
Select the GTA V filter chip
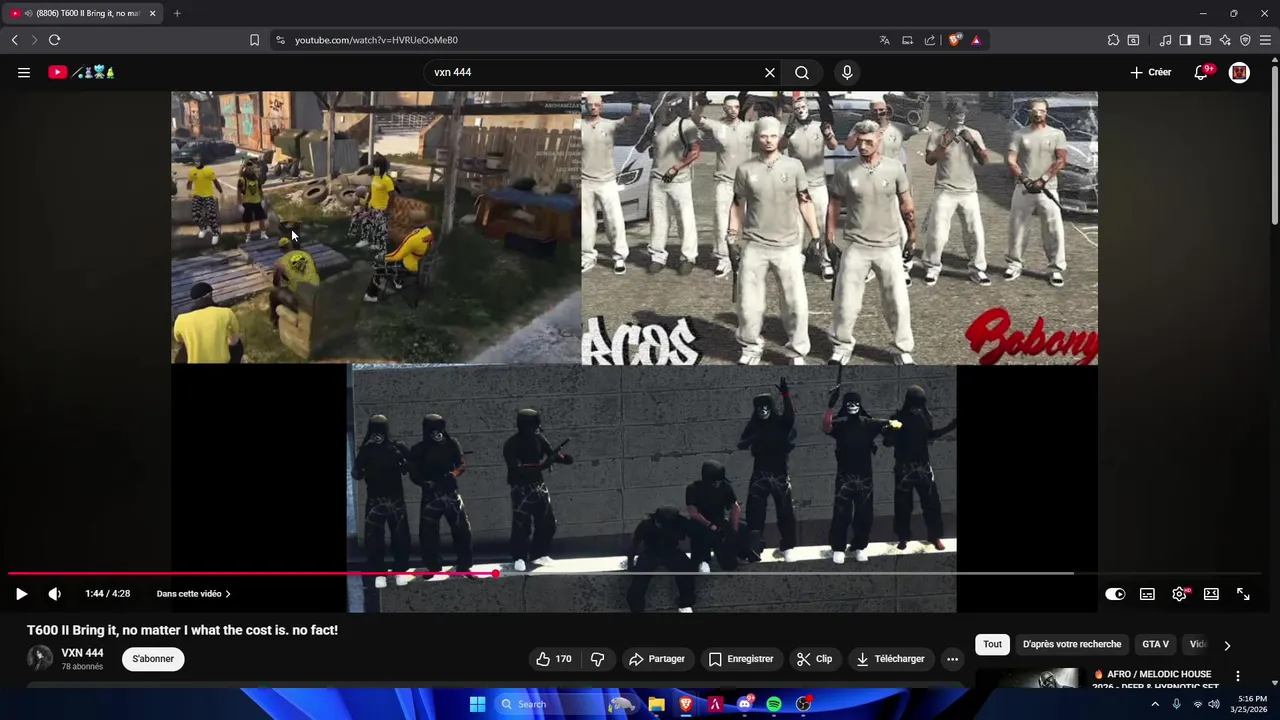[1155, 644]
